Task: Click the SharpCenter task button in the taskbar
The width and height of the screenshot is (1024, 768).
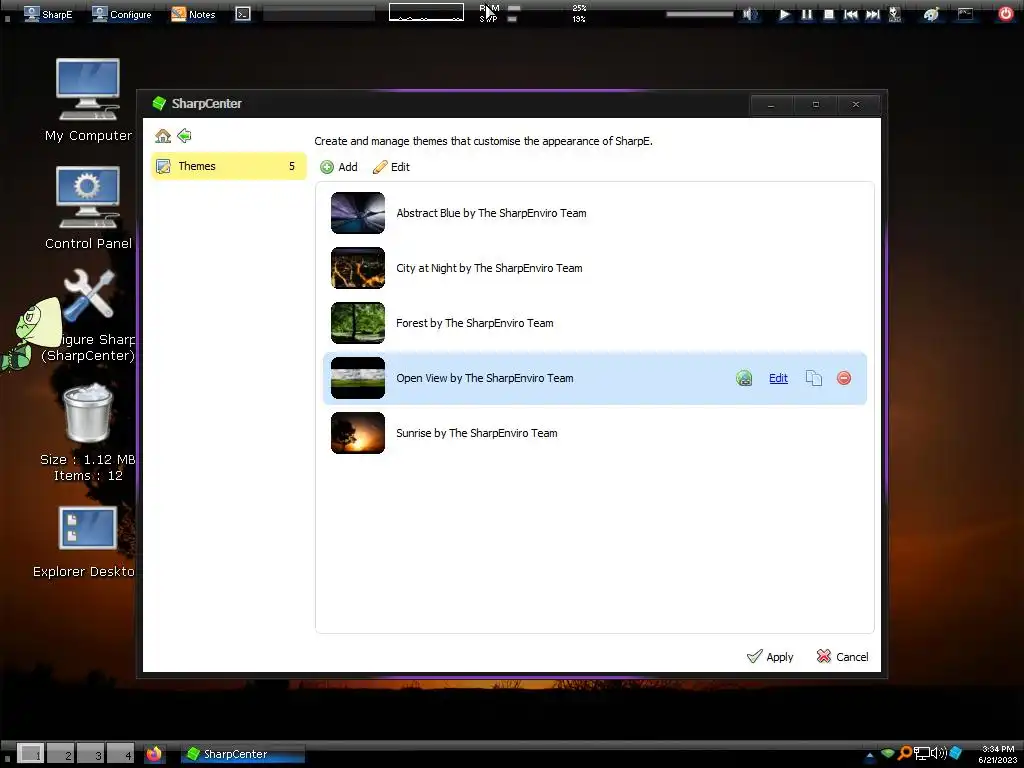Action: click(243, 754)
